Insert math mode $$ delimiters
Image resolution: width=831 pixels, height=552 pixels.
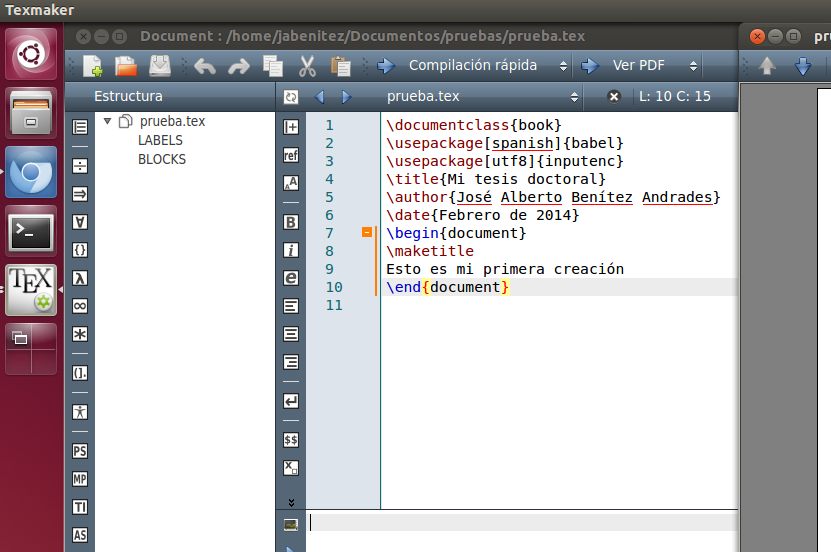291,440
